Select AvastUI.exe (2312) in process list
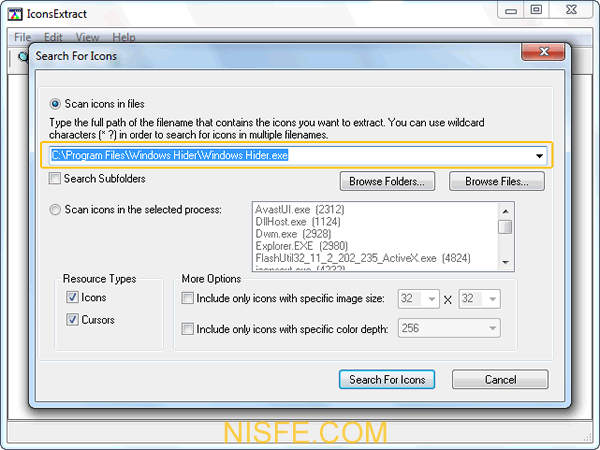Screen dimensions: 600x450 300,210
